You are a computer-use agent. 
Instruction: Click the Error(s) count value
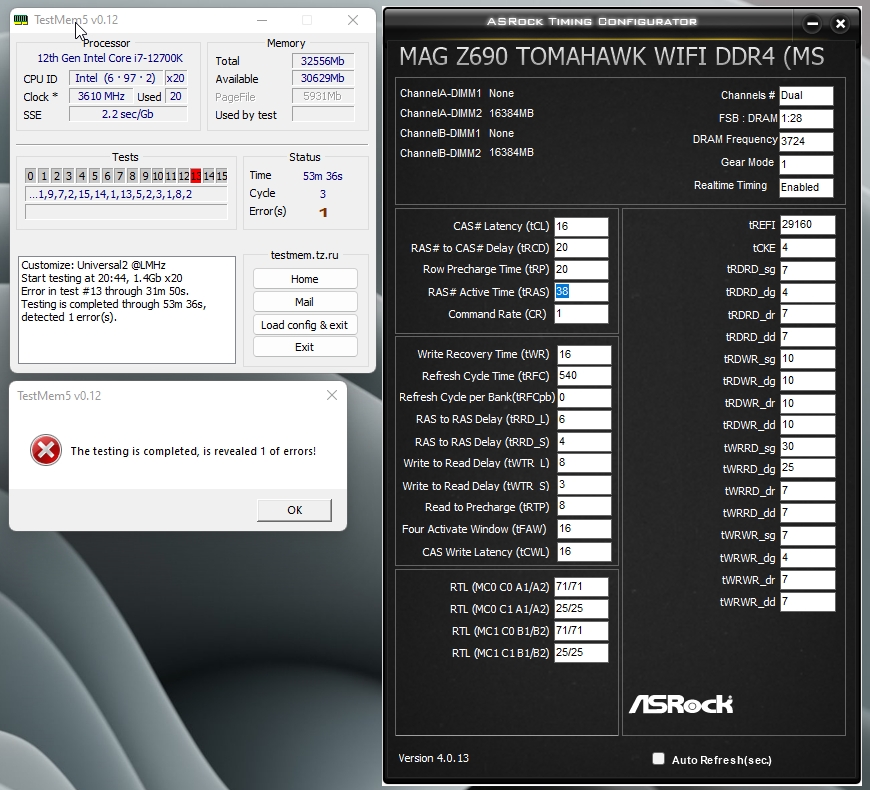coord(323,212)
